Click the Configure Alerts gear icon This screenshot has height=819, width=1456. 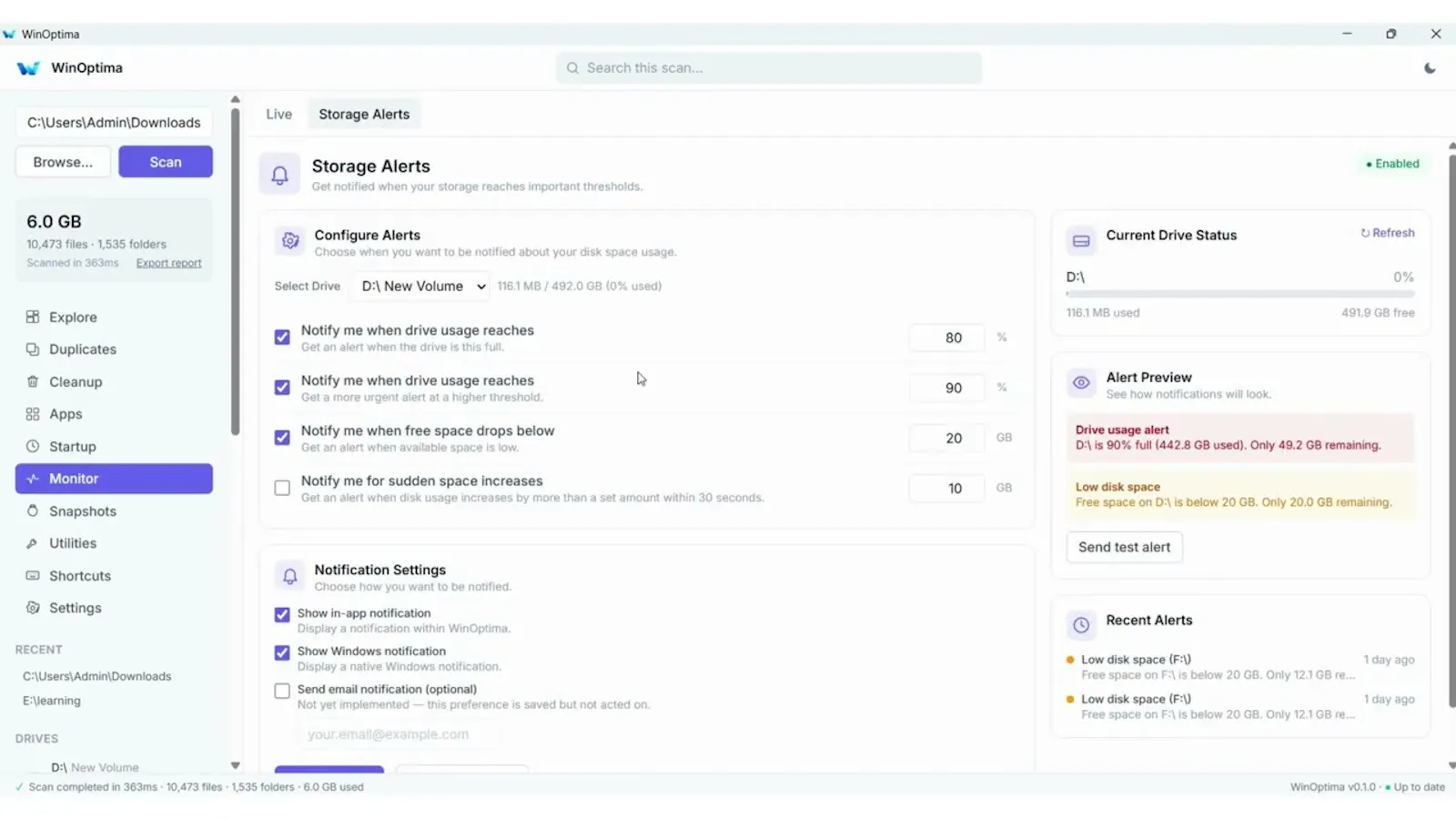coord(290,241)
